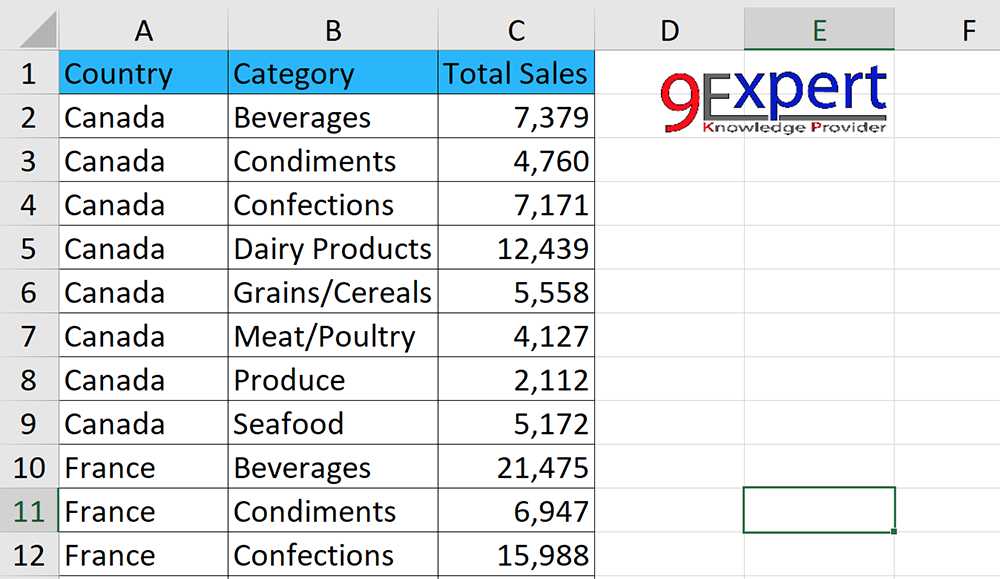Select the France Beverages value 21,475
This screenshot has height=579, width=1000.
coord(516,467)
